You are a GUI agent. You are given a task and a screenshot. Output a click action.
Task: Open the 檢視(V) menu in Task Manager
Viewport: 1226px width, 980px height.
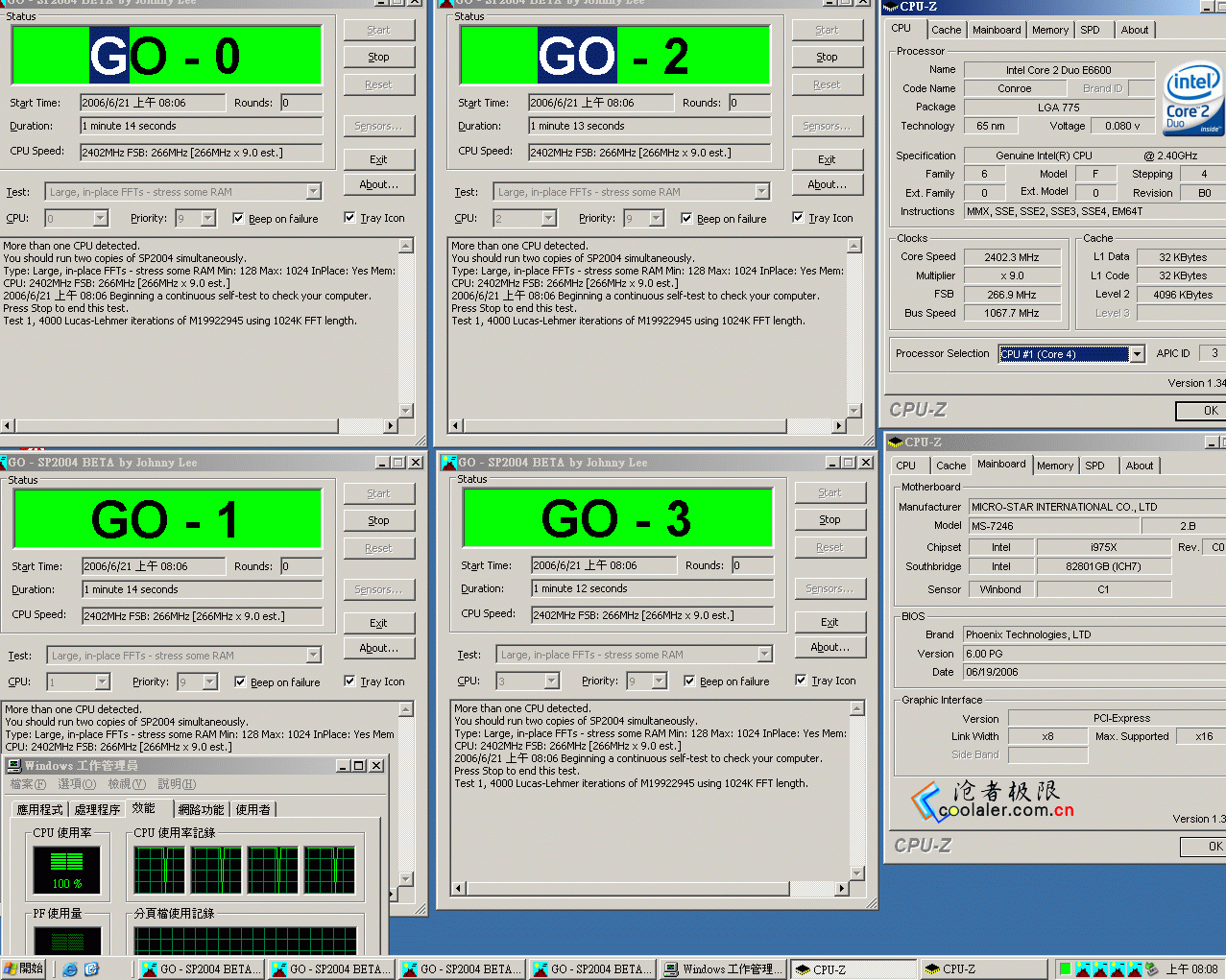127,784
